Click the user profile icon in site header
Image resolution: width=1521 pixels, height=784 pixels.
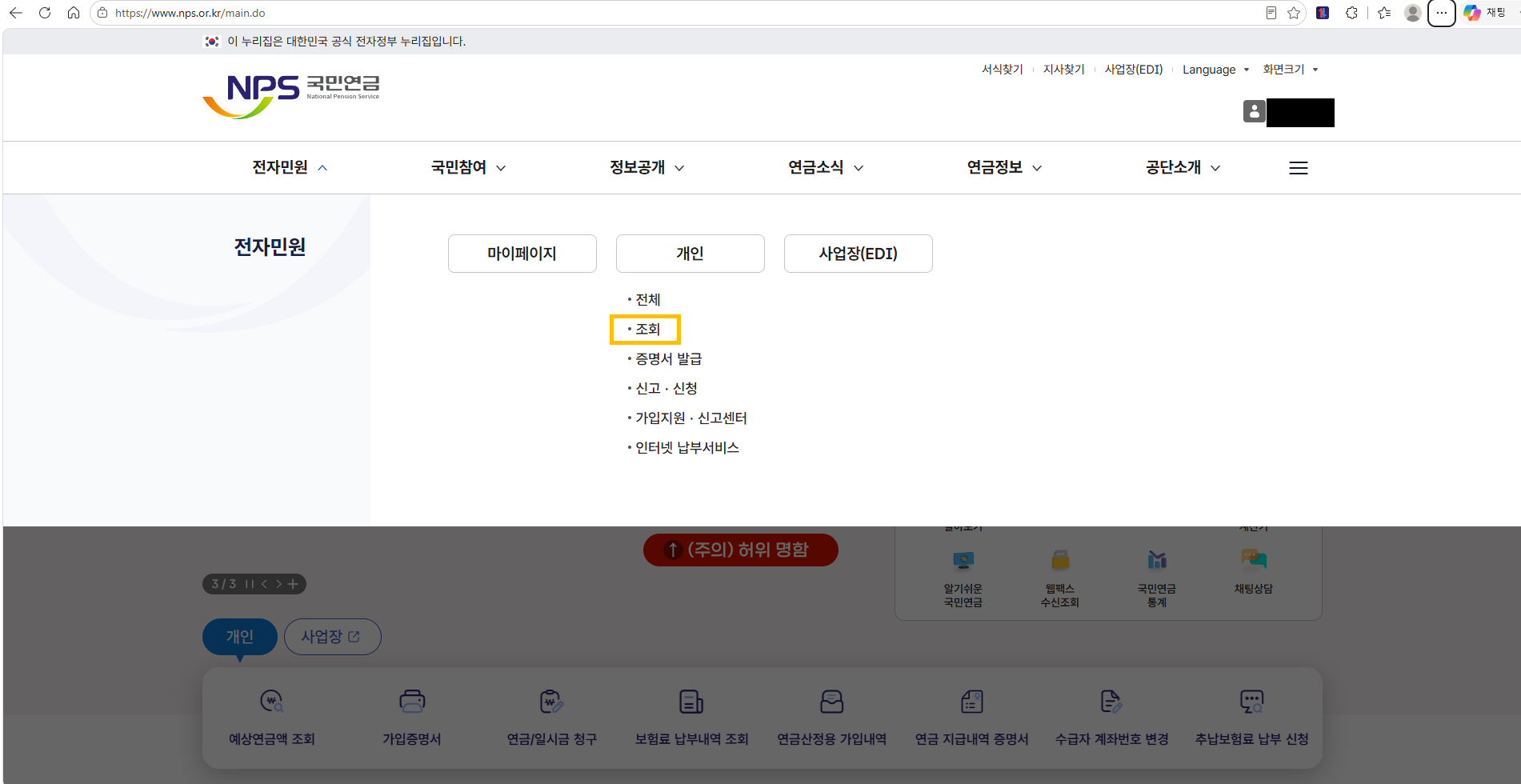point(1254,112)
